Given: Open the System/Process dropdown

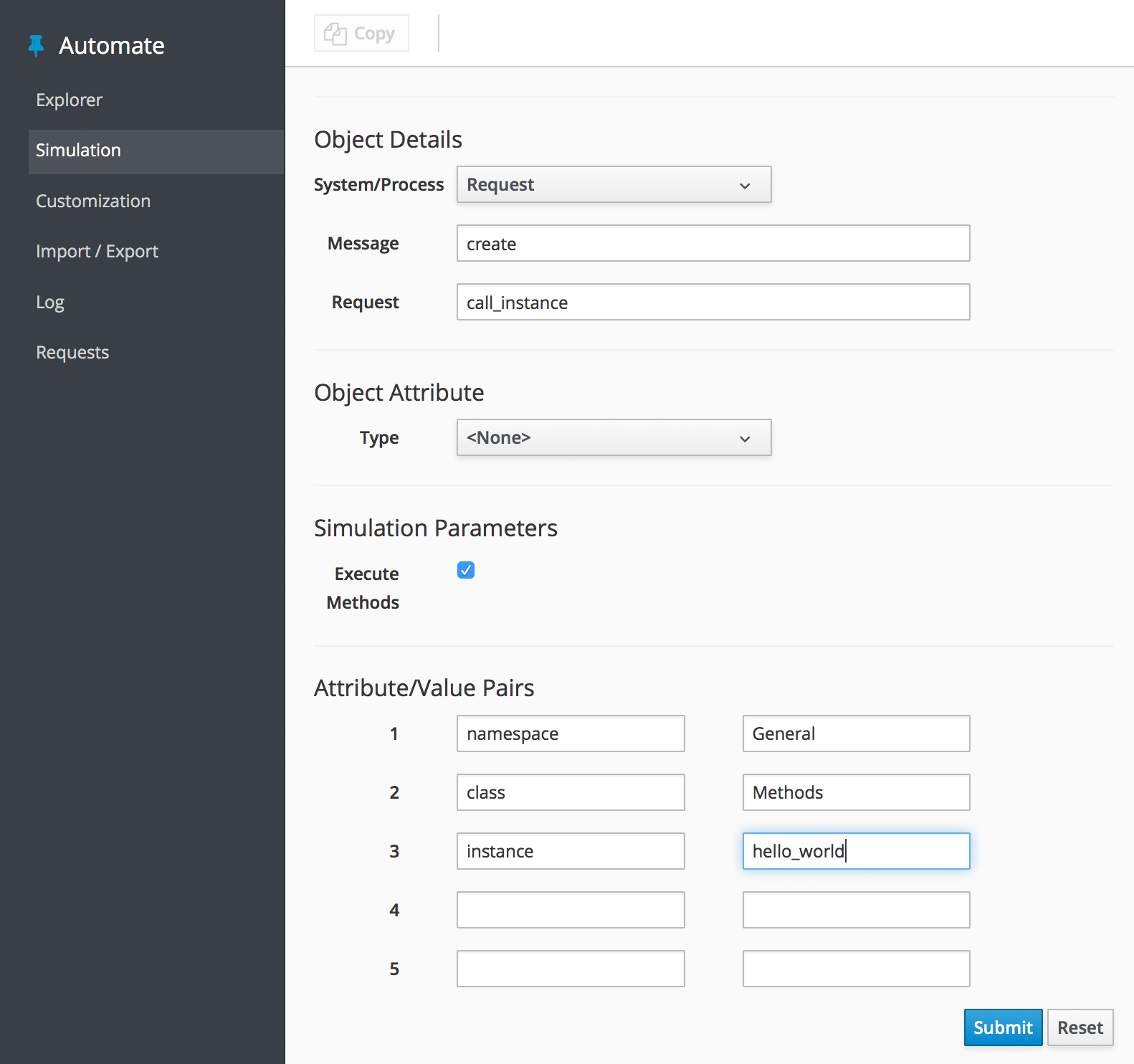Looking at the screenshot, I should click(x=614, y=185).
